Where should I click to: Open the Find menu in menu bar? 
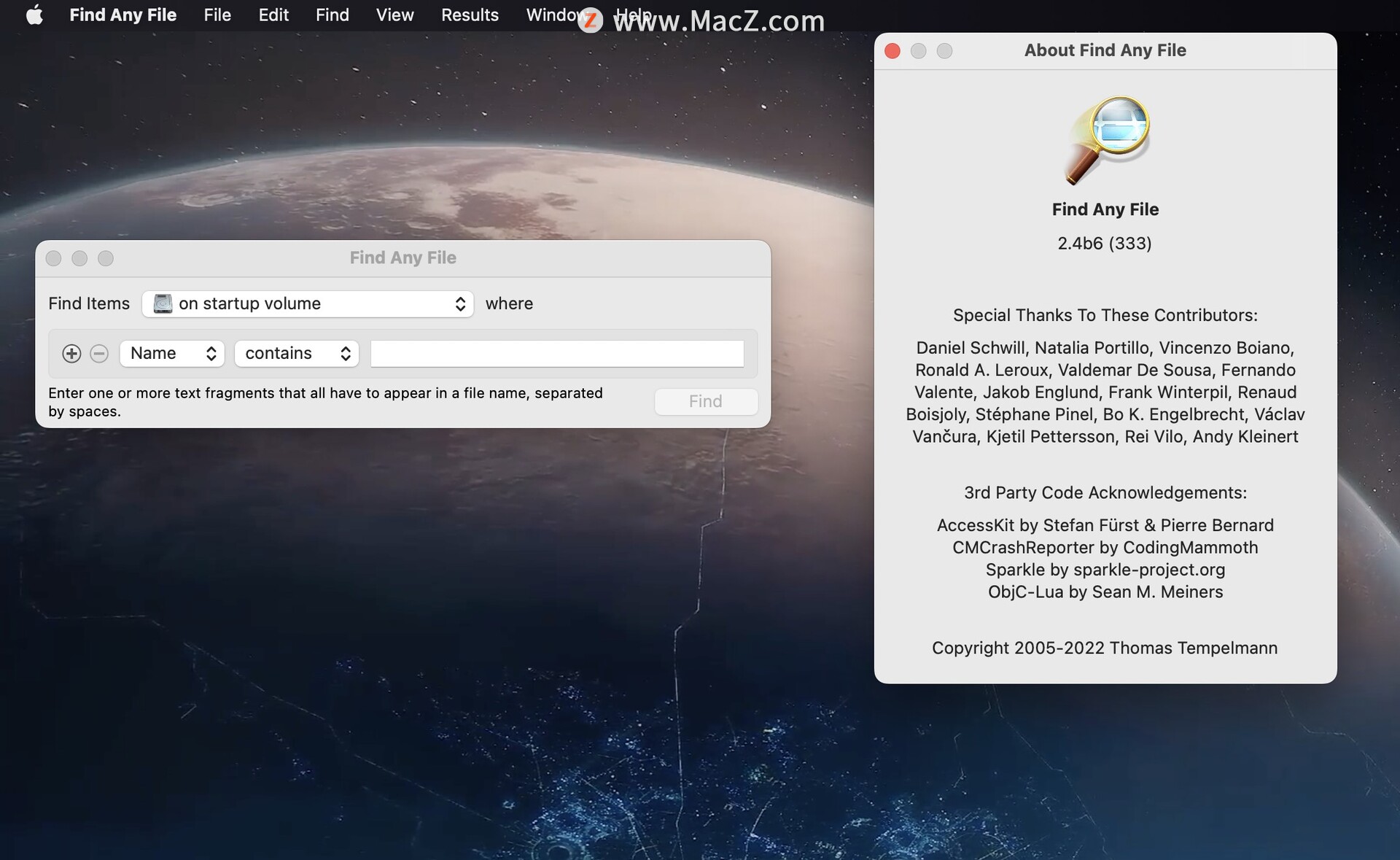(x=332, y=15)
